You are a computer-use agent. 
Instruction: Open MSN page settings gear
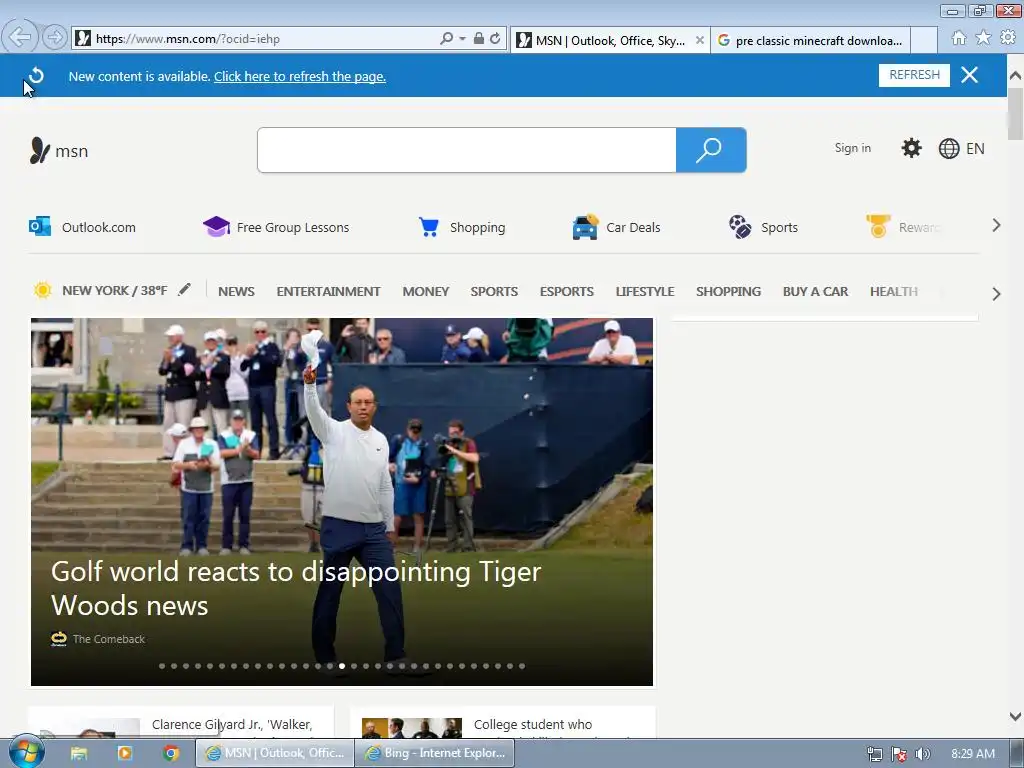(x=911, y=148)
